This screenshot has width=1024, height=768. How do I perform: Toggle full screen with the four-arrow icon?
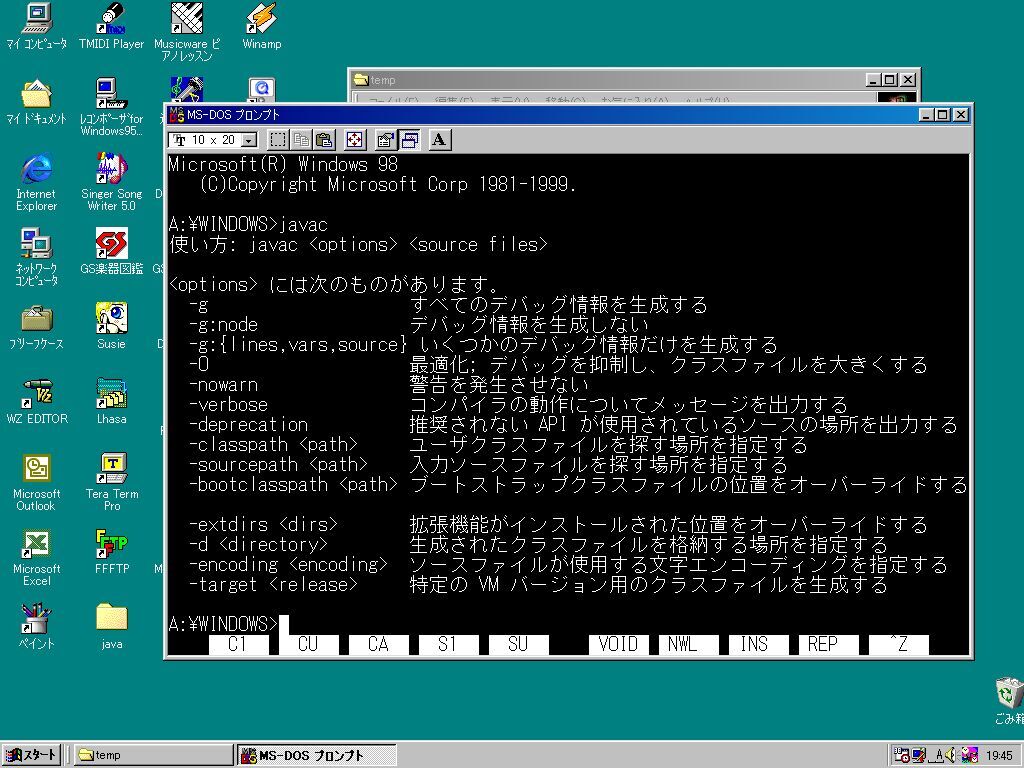(355, 140)
